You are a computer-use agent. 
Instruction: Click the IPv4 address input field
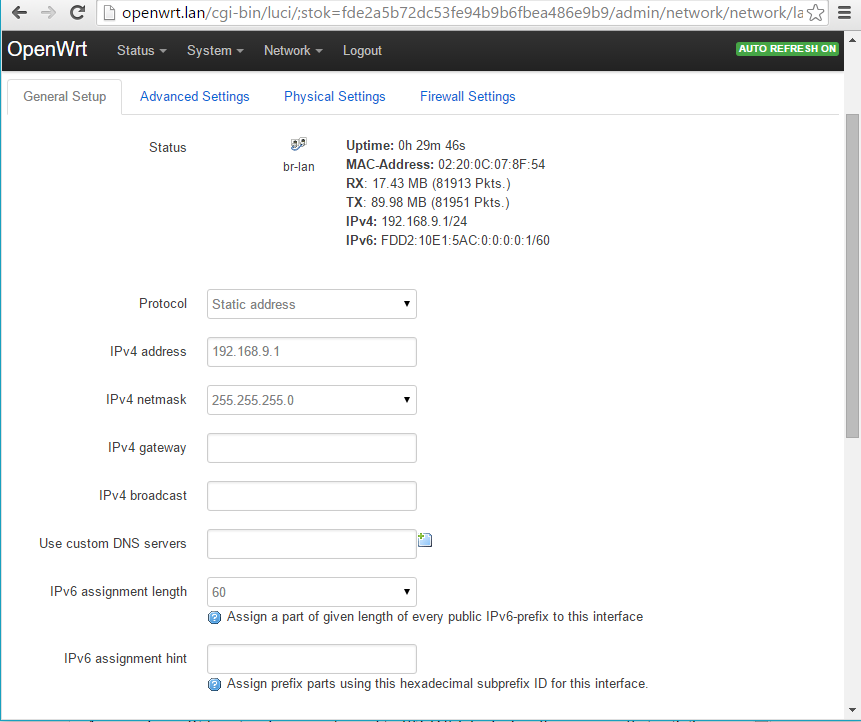[311, 352]
